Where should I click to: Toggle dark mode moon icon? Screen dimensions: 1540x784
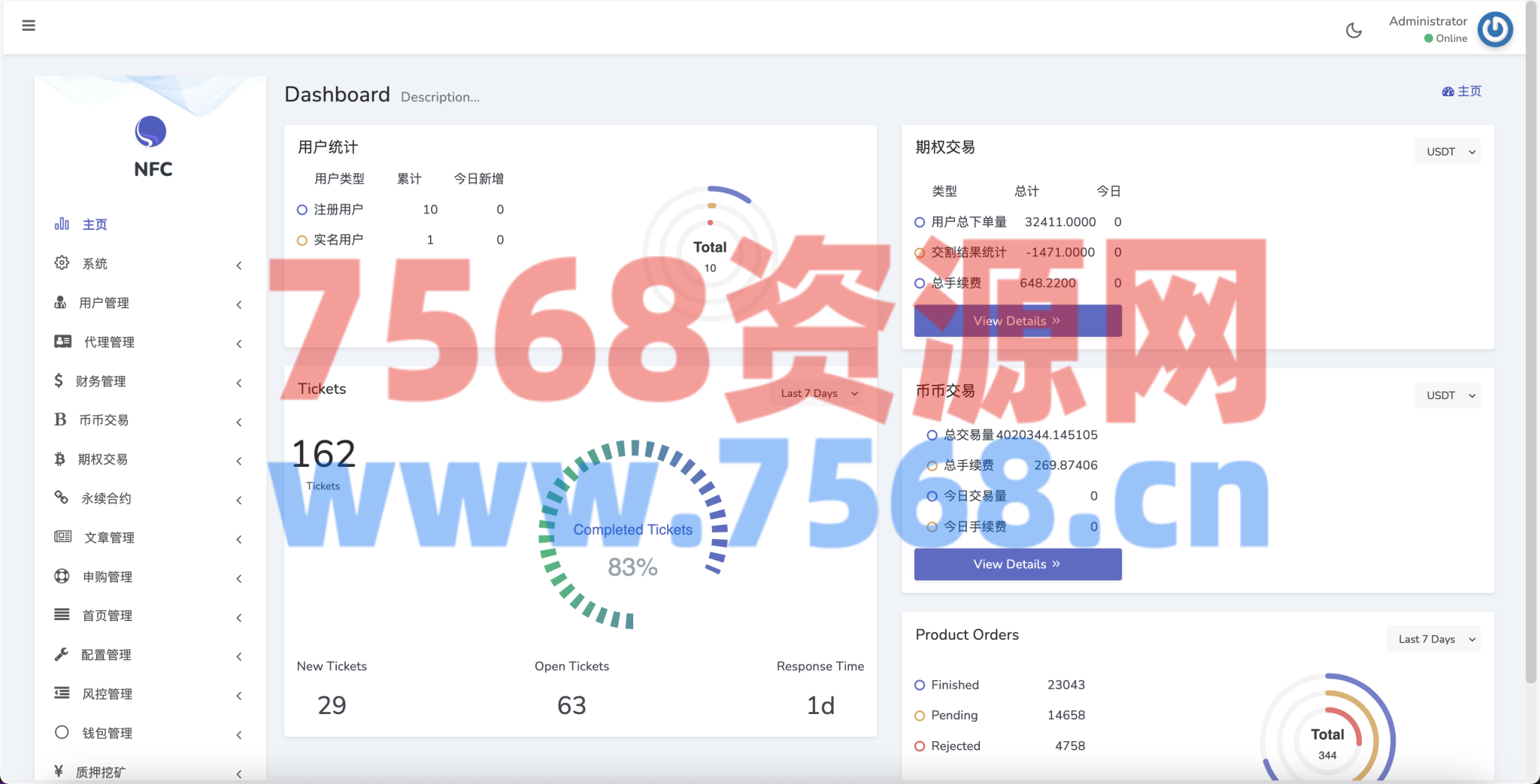click(x=1354, y=30)
